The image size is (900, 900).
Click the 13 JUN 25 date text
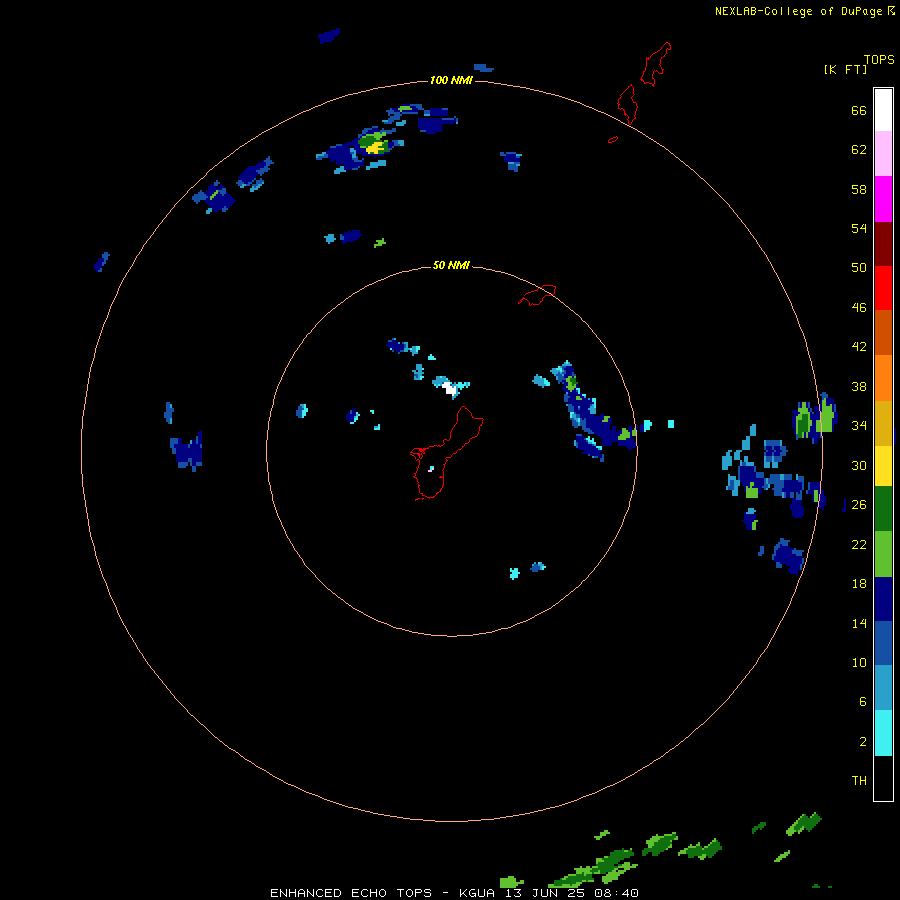547,893
